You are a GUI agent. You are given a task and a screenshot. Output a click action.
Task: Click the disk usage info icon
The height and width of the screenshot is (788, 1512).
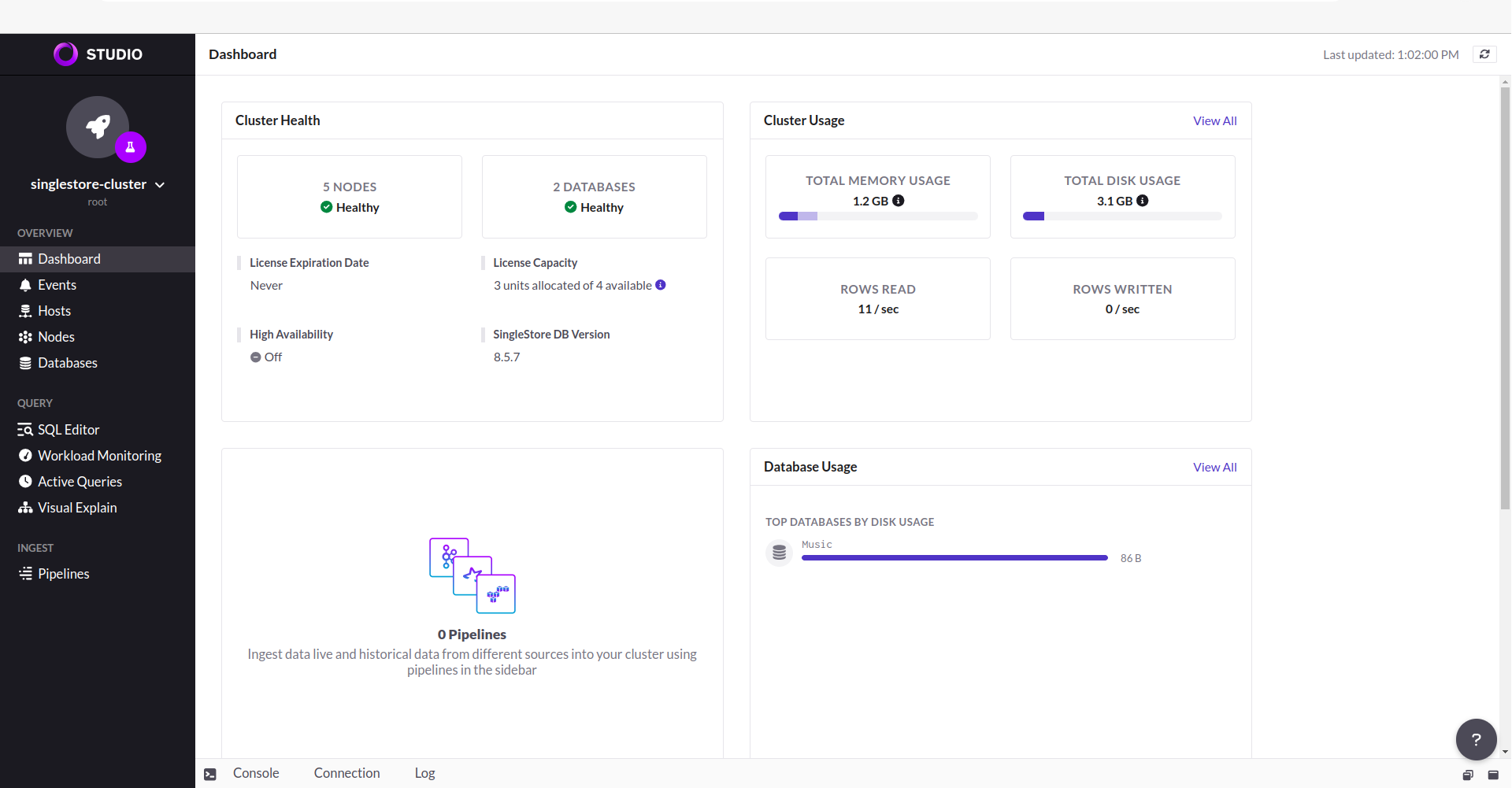coord(1143,201)
